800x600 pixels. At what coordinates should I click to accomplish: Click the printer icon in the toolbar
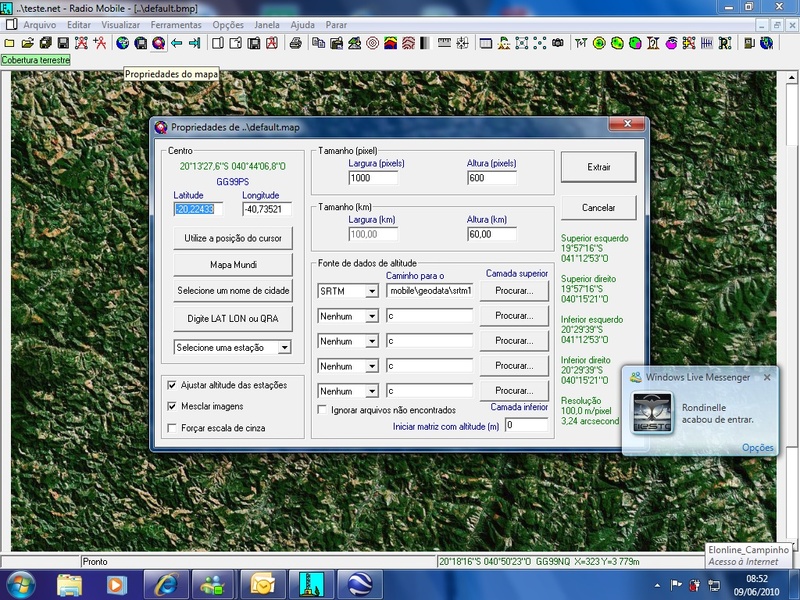pyautogui.click(x=295, y=43)
